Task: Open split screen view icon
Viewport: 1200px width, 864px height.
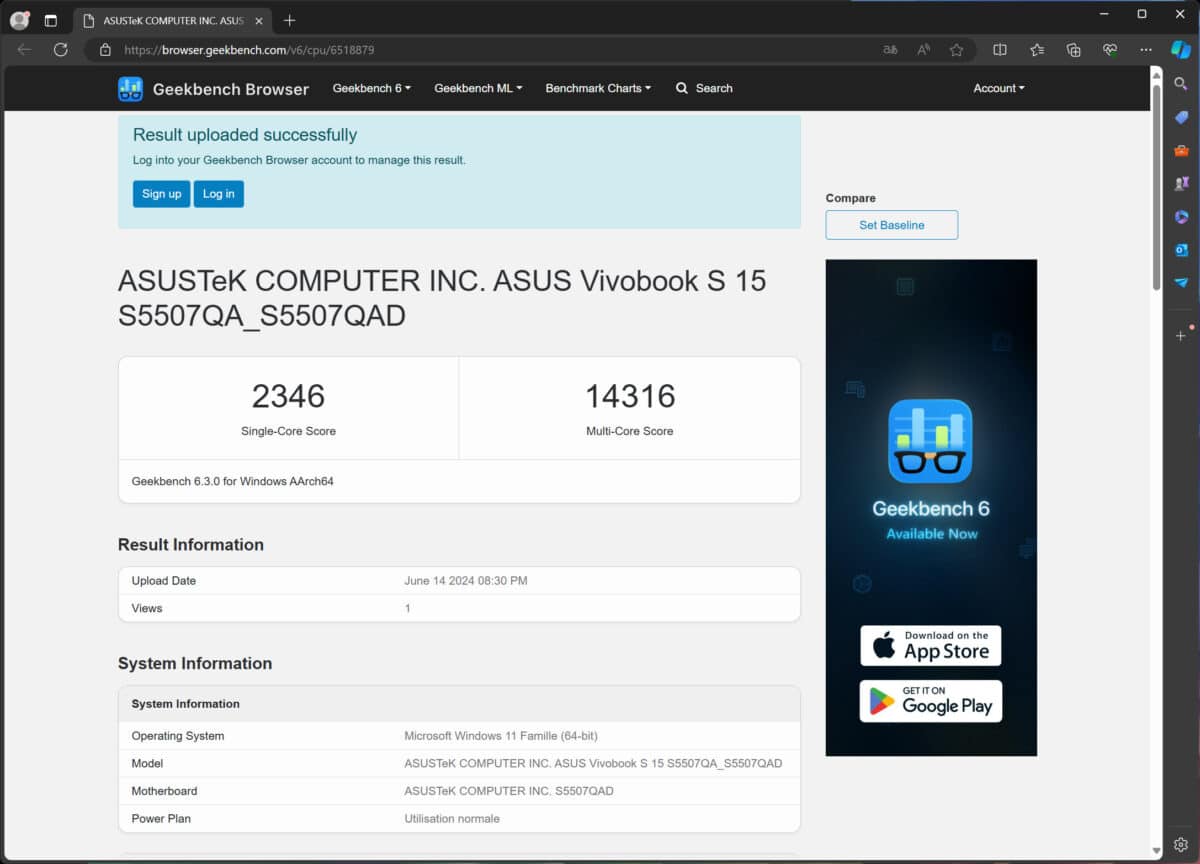Action: click(x=1000, y=49)
